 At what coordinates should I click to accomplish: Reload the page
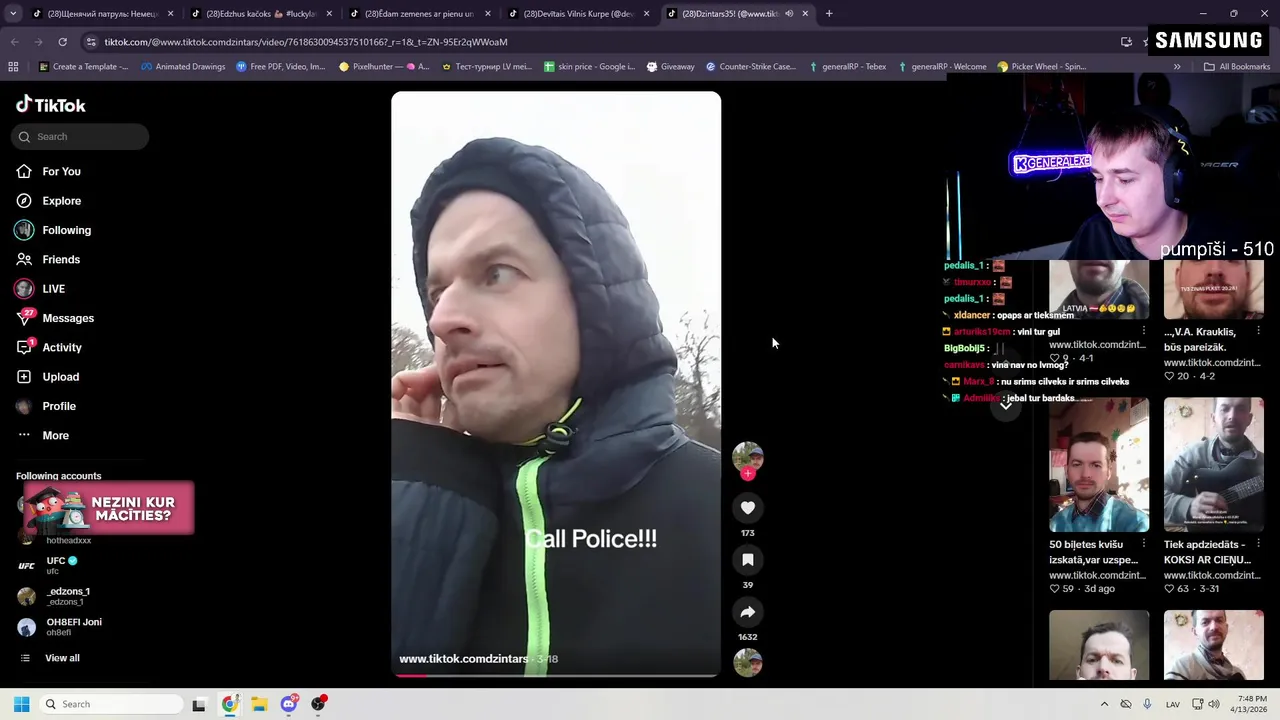(x=62, y=42)
